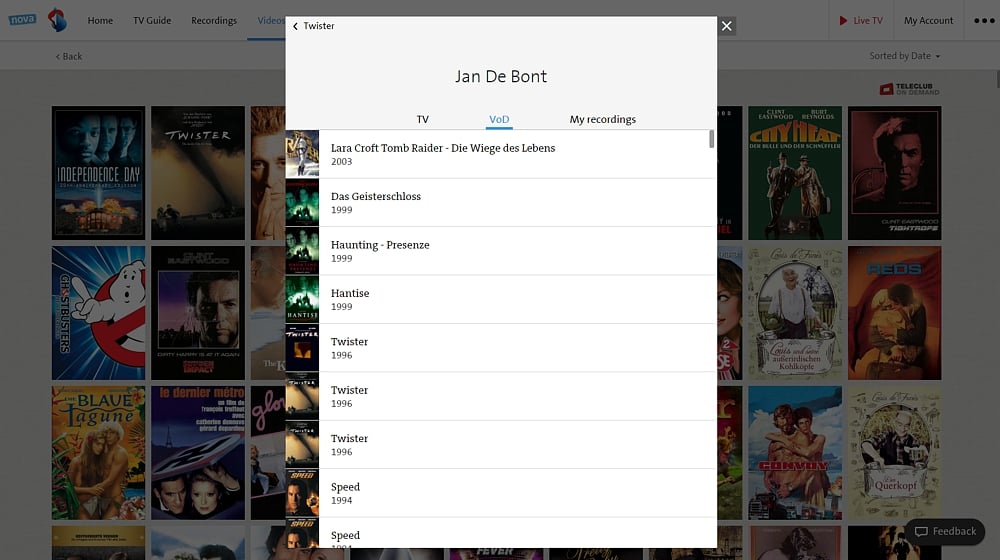Open Feedback chat bubble button
This screenshot has width=1000, height=560.
[945, 531]
